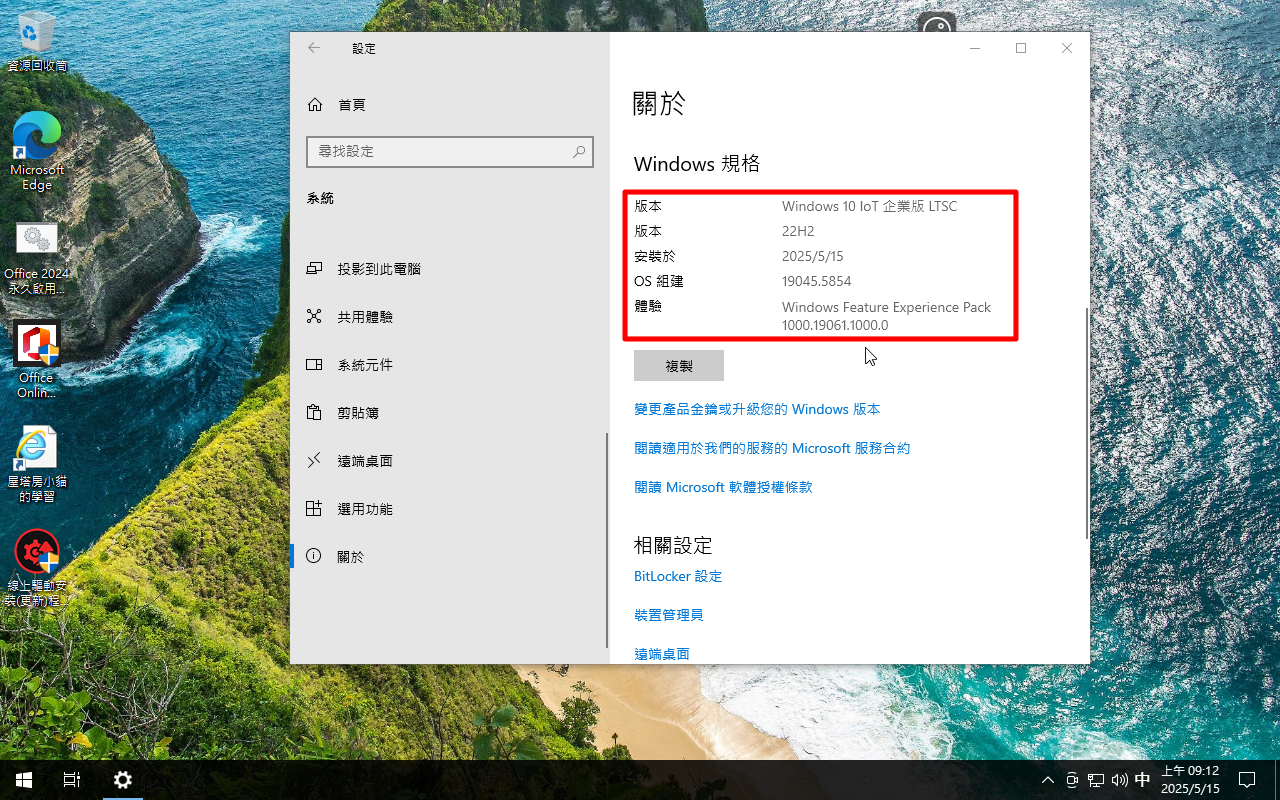Open the Action Center notification icon
Viewport: 1280px width, 800px height.
tap(1247, 780)
